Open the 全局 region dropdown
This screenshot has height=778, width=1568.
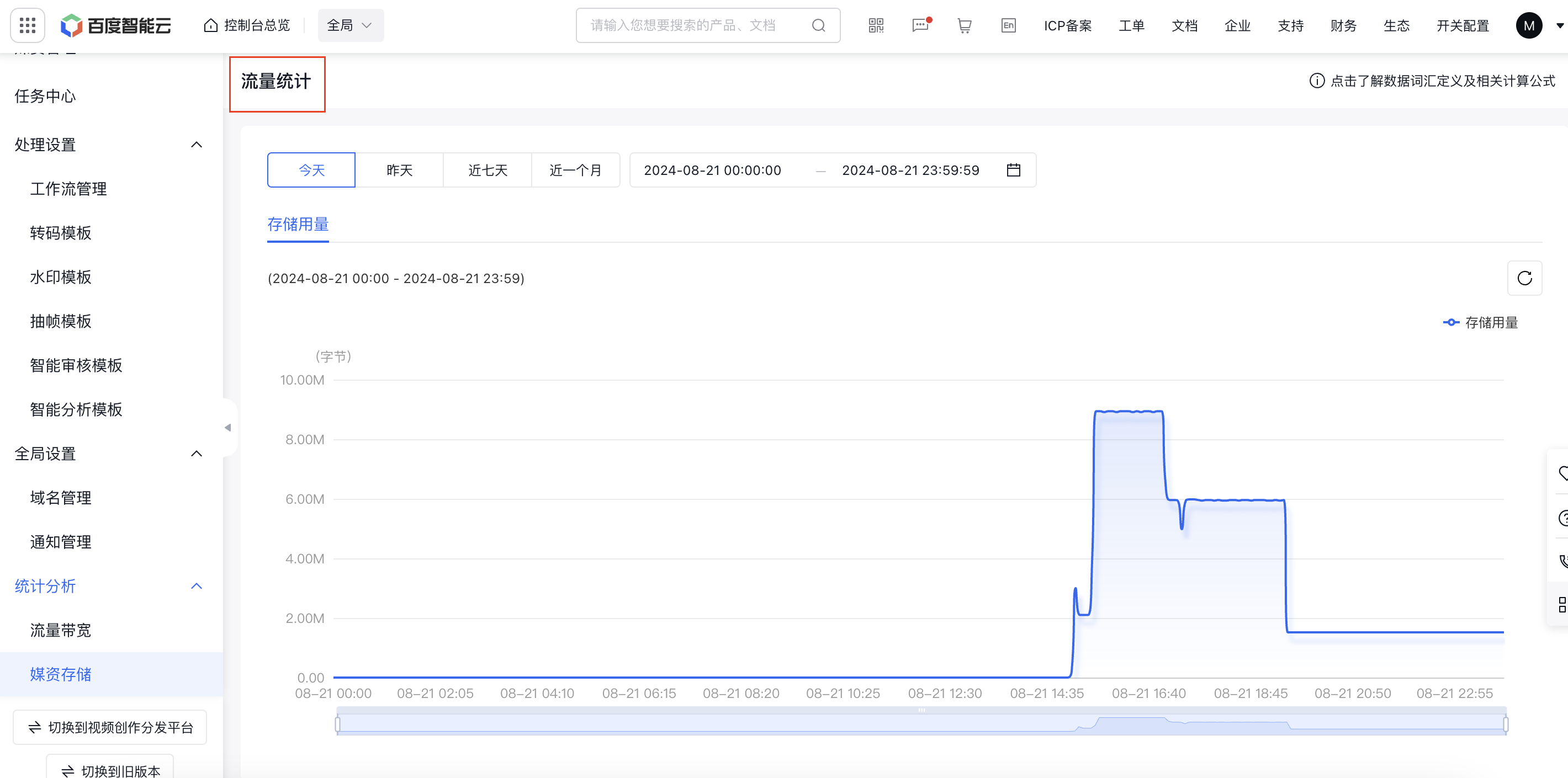[350, 25]
